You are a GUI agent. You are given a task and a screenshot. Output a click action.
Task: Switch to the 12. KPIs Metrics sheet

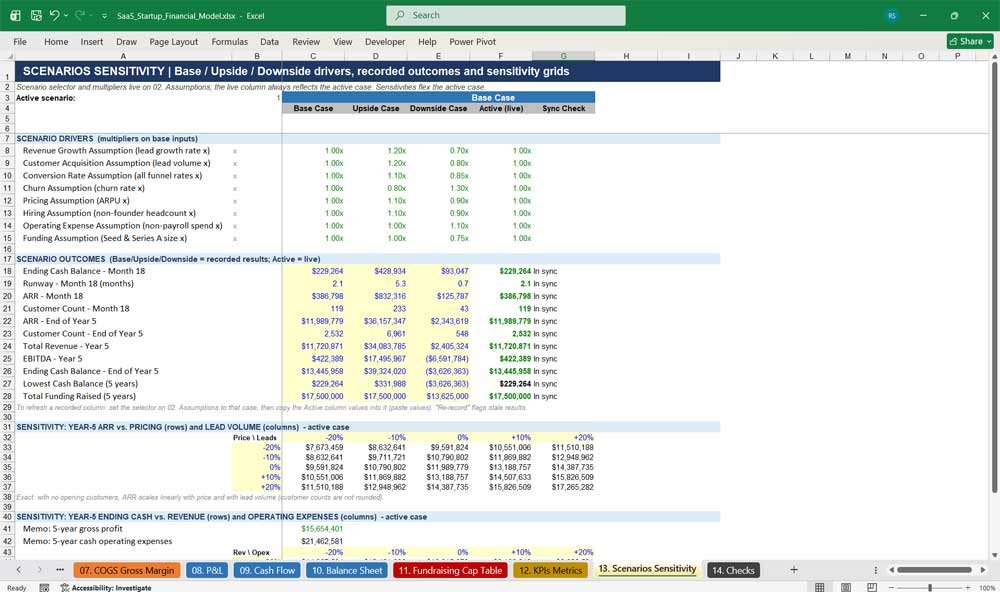coord(550,570)
